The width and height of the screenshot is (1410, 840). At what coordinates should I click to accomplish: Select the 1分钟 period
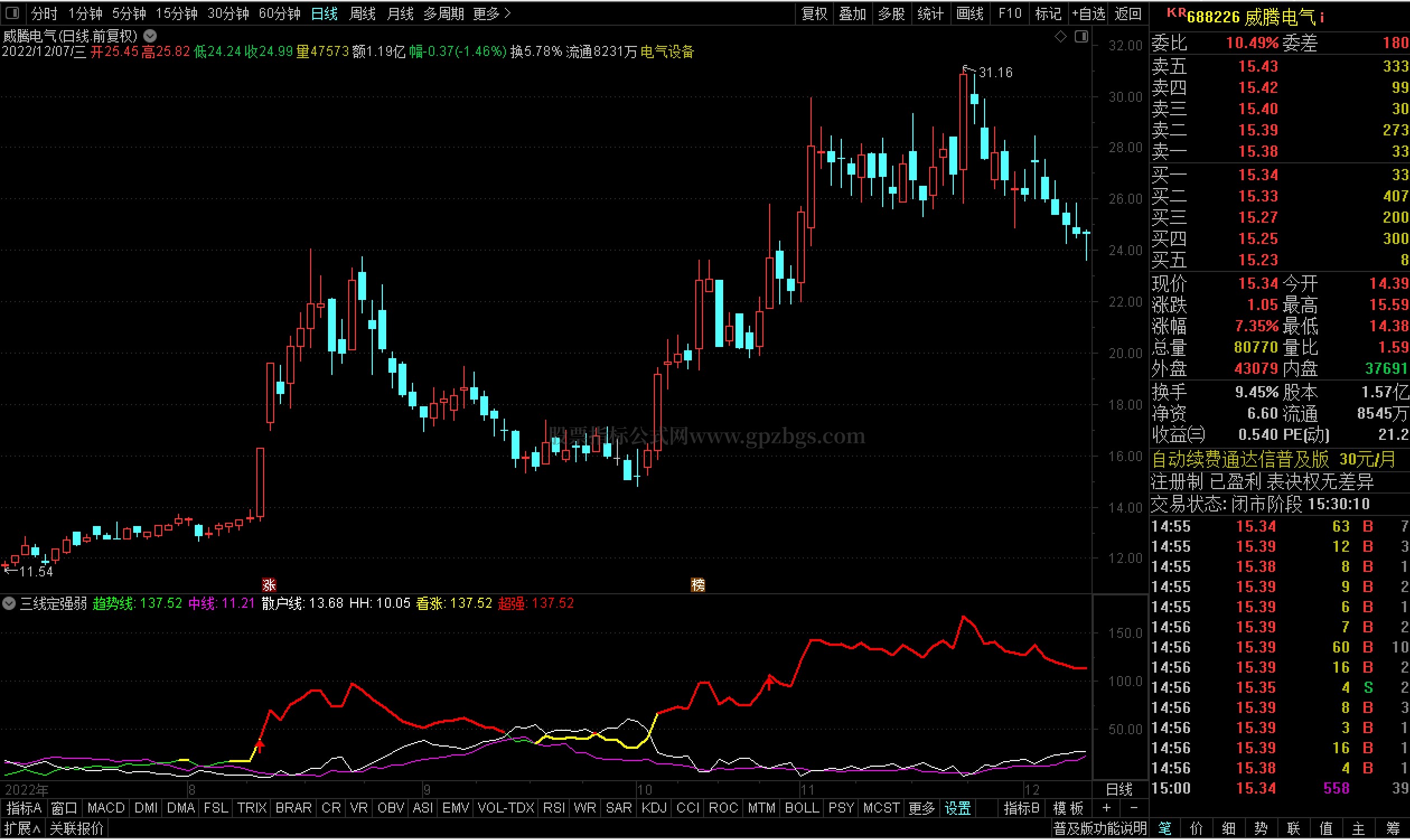point(86,13)
